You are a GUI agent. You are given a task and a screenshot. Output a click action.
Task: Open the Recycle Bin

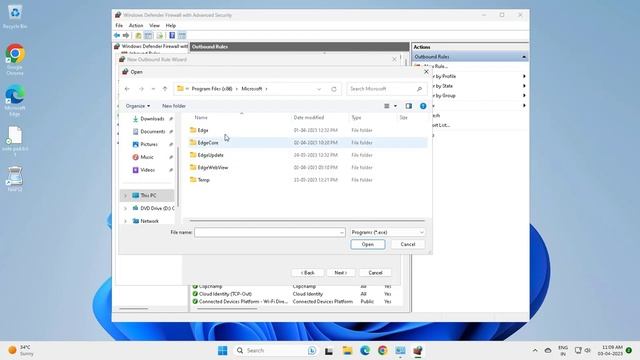click(15, 17)
